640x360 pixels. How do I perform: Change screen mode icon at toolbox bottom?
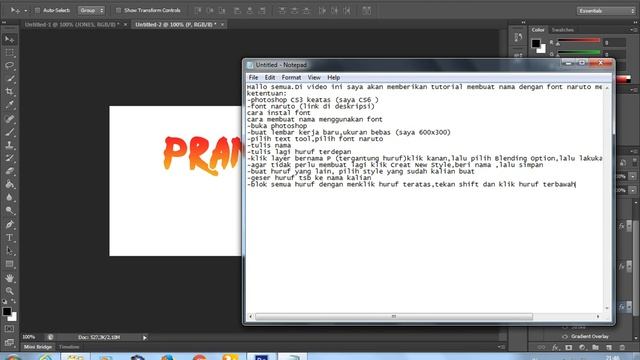pos(10,342)
